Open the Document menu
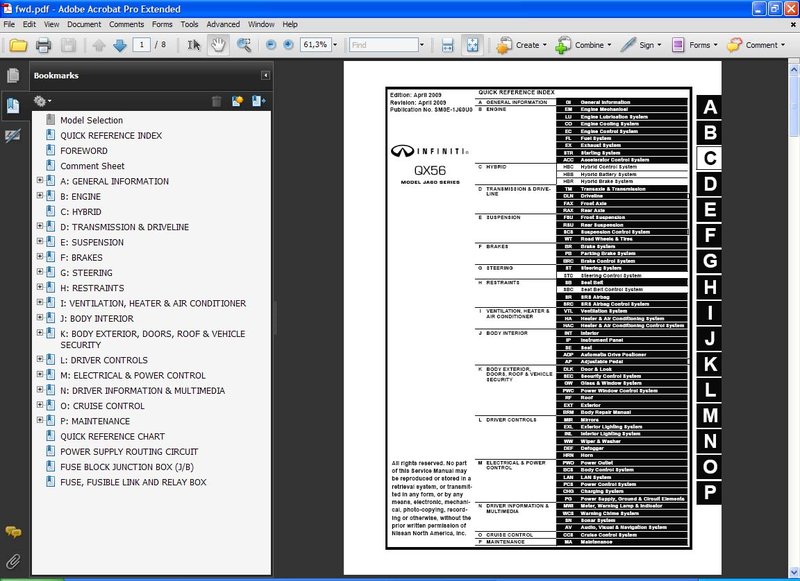This screenshot has height=581, width=800. (84, 23)
